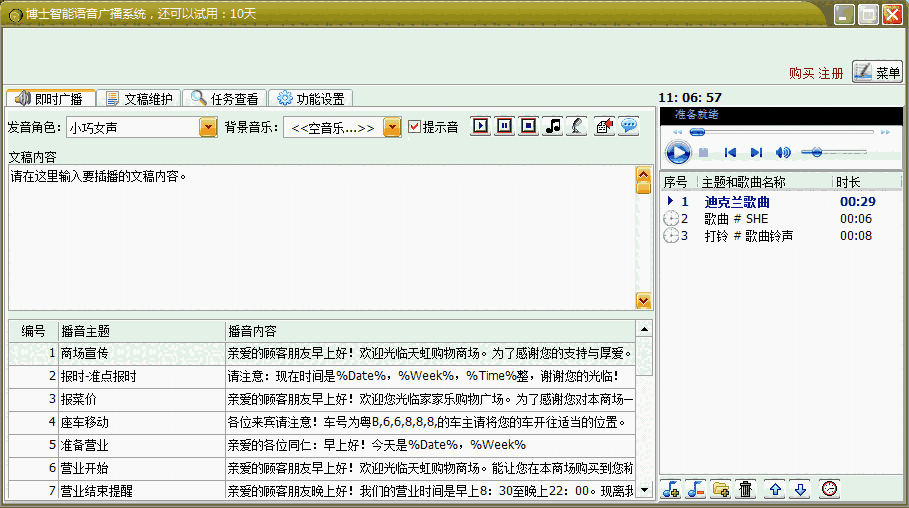Image resolution: width=909 pixels, height=508 pixels.
Task: Add a song with the note-plus icon
Action: pos(671,489)
